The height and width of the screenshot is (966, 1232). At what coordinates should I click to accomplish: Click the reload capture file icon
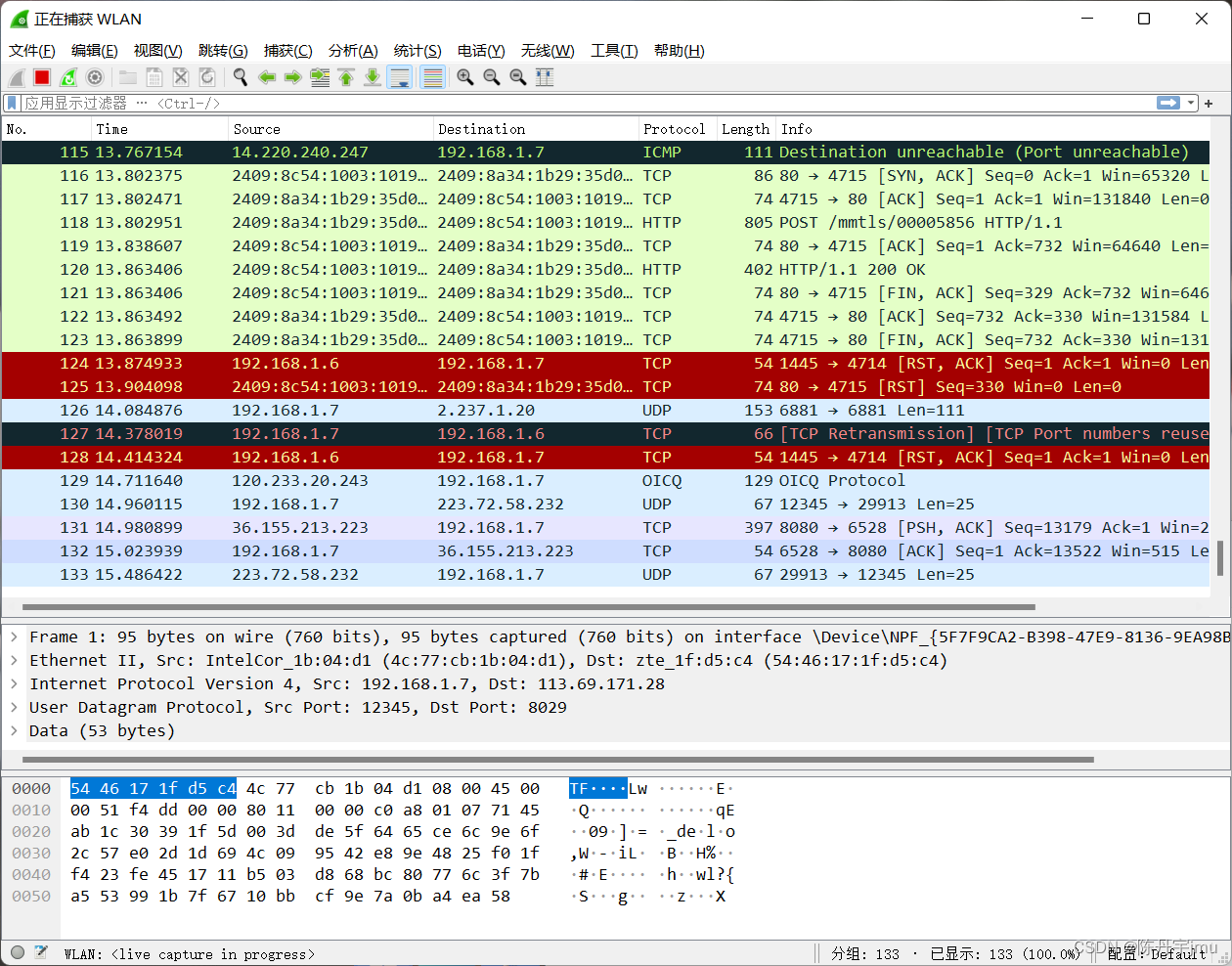pos(207,77)
